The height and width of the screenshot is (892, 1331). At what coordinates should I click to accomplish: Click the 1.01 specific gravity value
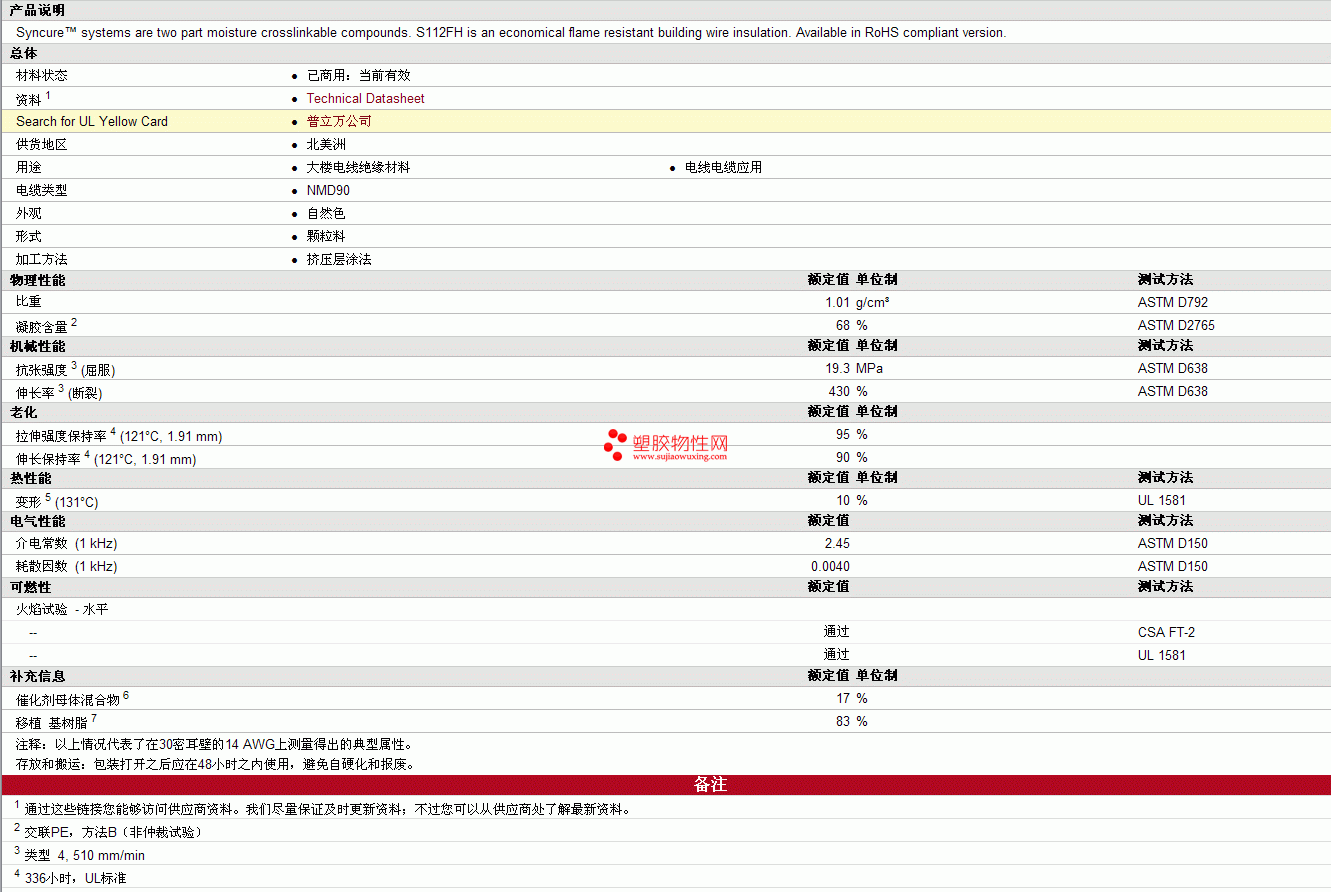[x=837, y=302]
